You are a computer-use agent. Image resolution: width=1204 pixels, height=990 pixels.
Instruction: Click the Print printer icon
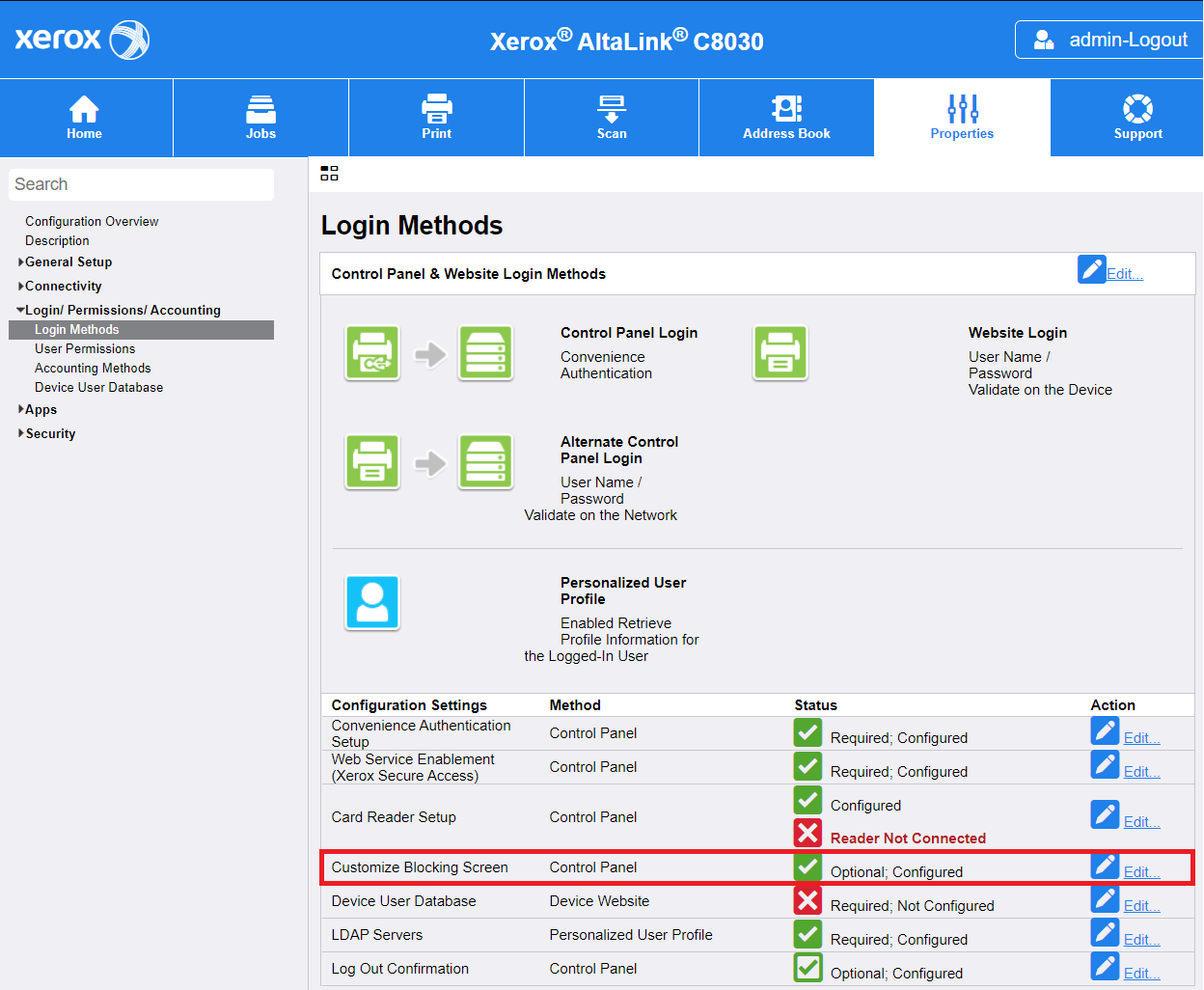[436, 109]
